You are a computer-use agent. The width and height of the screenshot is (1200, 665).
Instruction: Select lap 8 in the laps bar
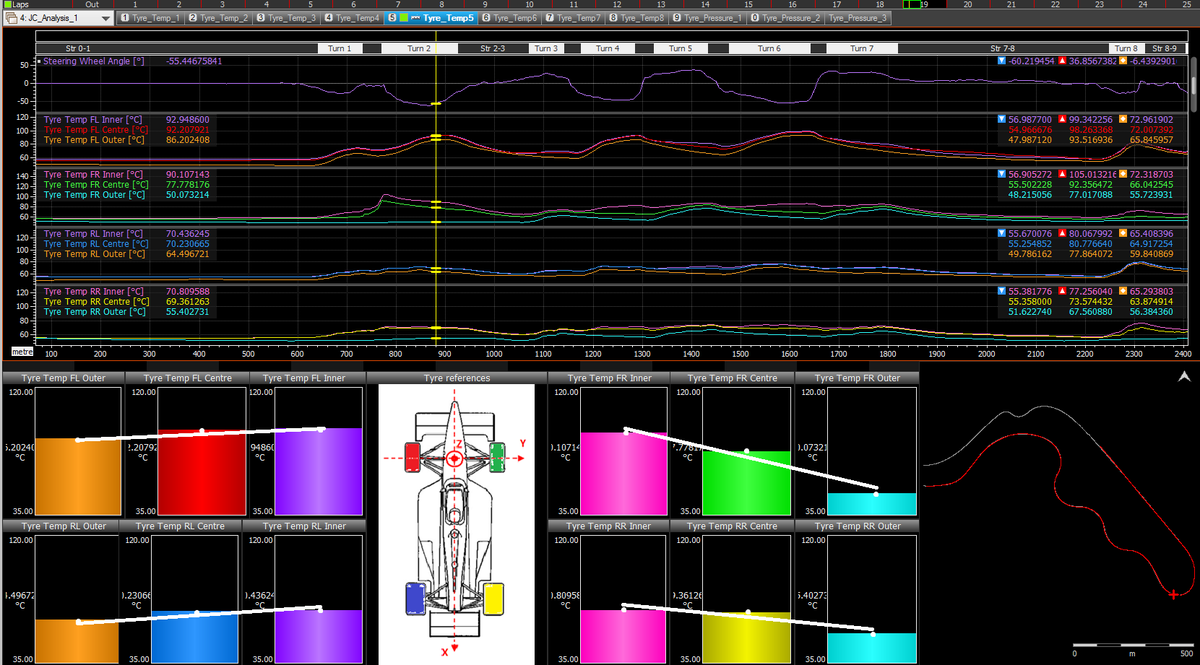[x=441, y=4]
